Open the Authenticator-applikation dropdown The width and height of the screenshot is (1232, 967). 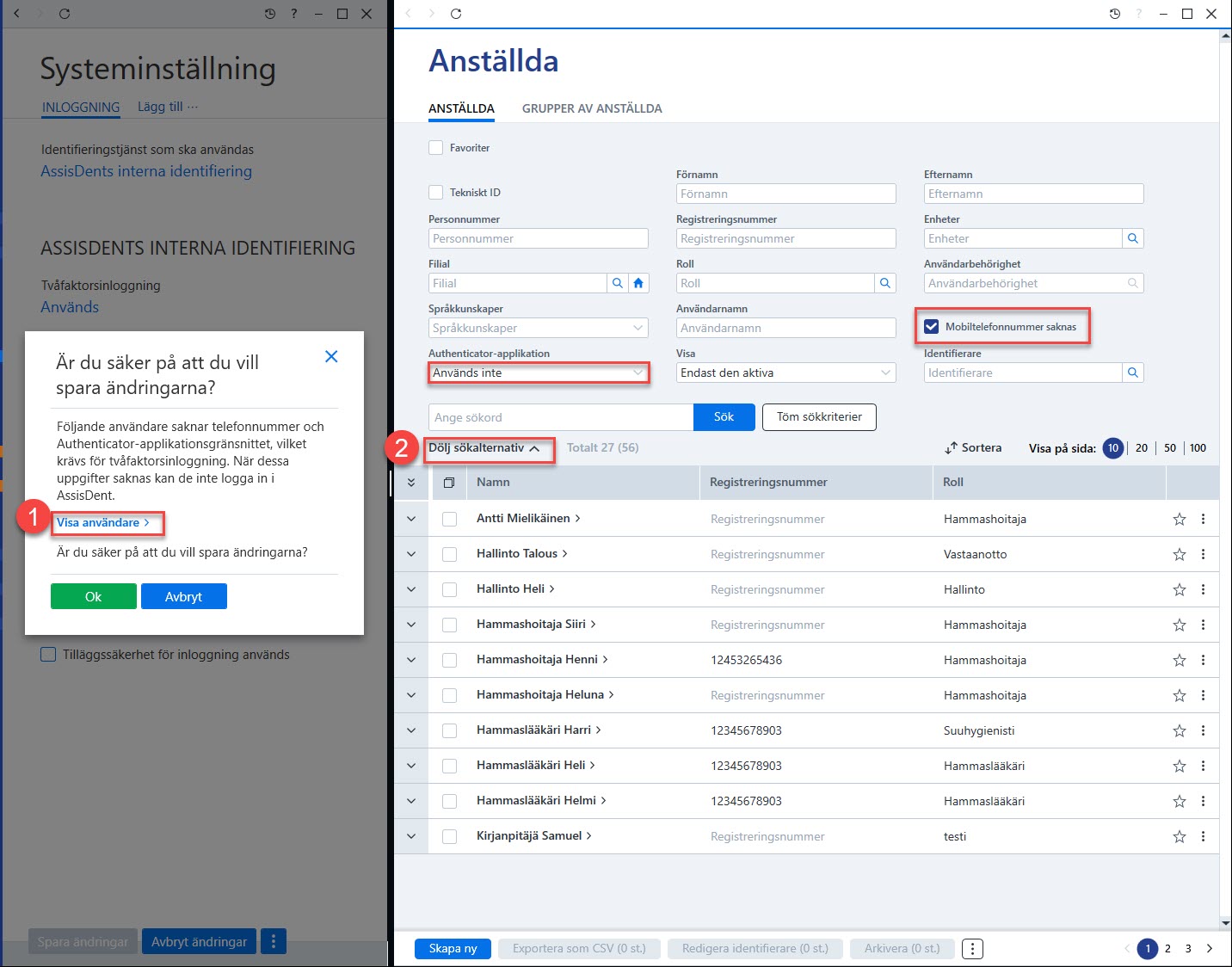click(x=539, y=373)
